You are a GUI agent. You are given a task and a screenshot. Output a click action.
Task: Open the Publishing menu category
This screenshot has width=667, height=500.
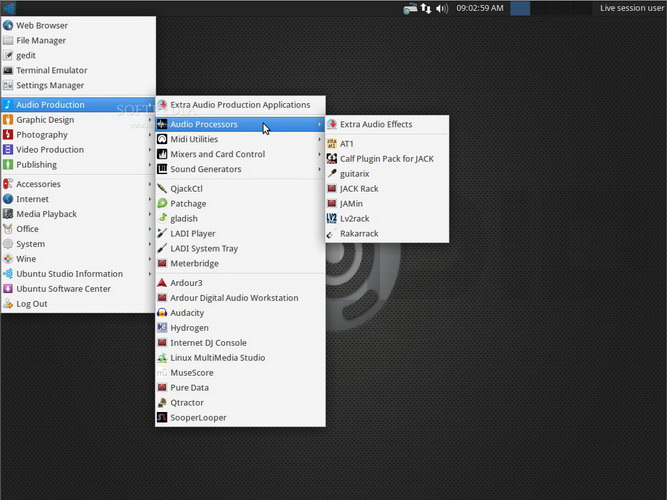pyautogui.click(x=78, y=165)
